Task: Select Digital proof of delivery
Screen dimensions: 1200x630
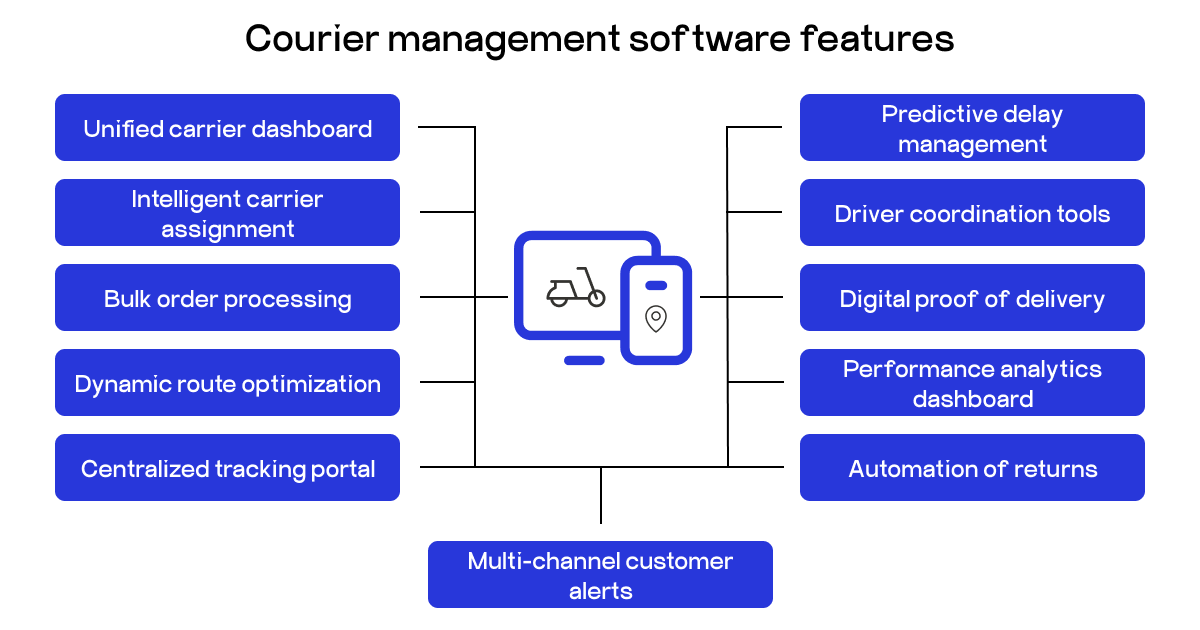Action: (x=972, y=297)
